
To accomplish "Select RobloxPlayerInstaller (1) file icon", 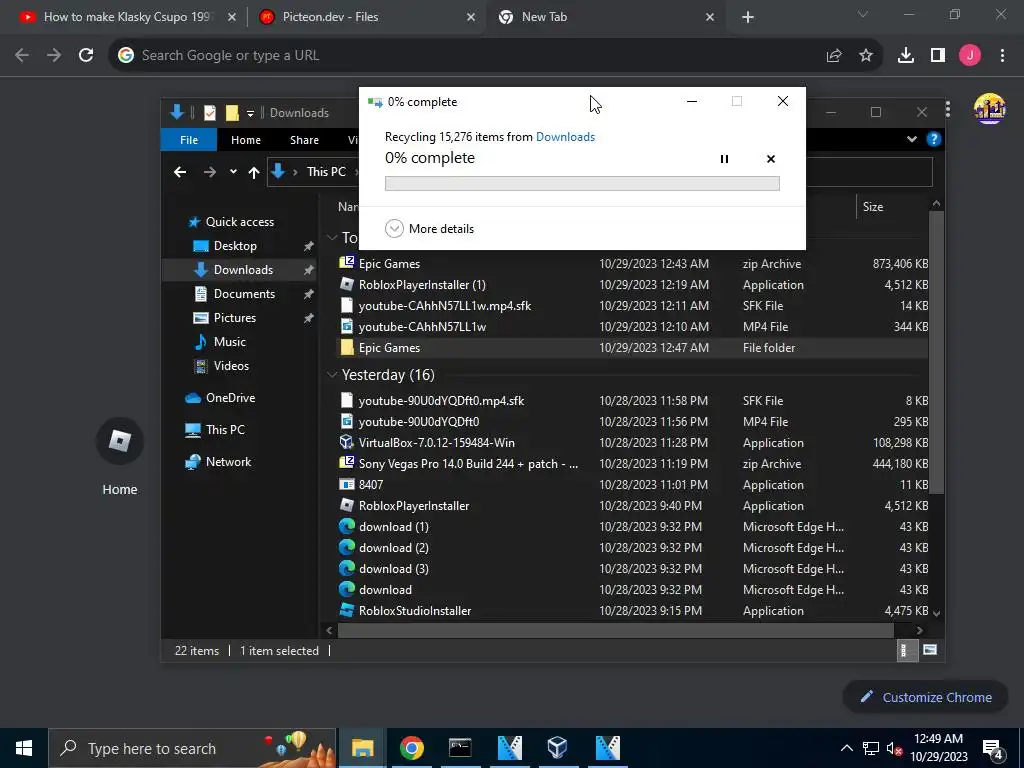I will 347,284.
